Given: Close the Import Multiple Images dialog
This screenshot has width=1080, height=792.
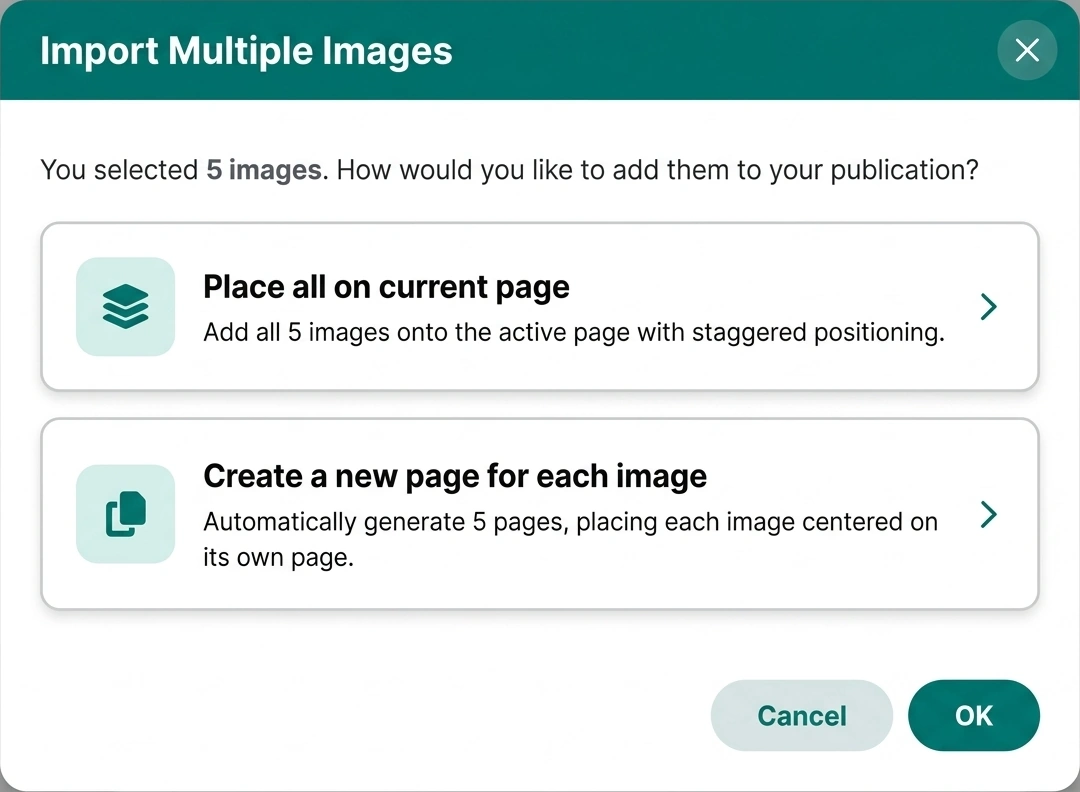Looking at the screenshot, I should pos(1027,50).
